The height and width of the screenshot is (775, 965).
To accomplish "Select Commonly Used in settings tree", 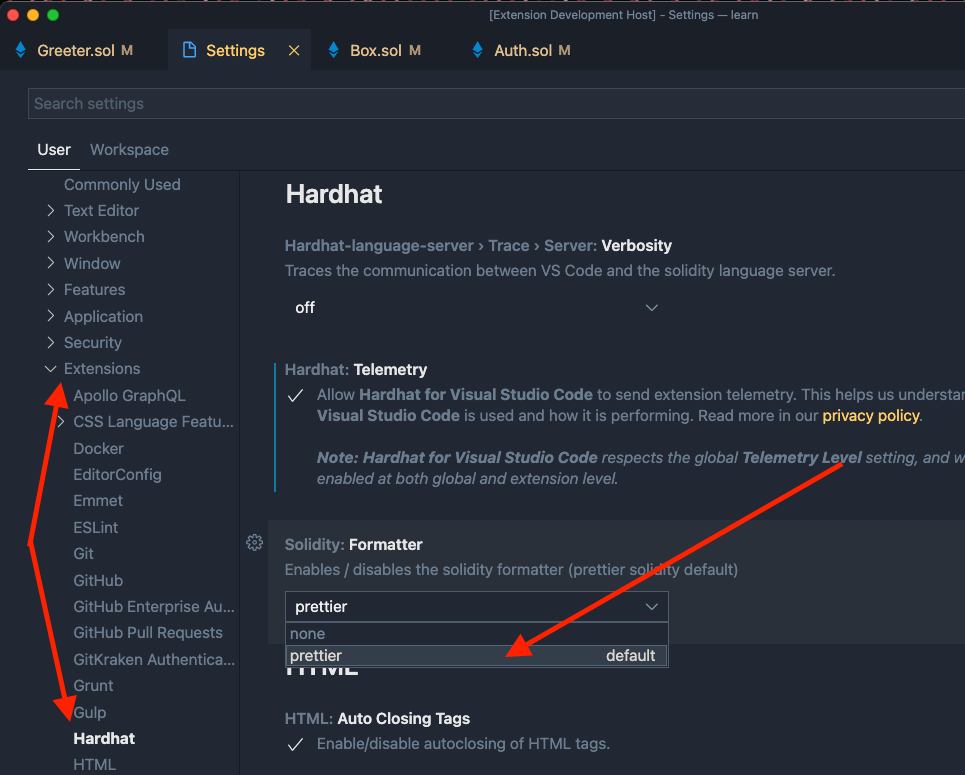I will click(x=122, y=185).
